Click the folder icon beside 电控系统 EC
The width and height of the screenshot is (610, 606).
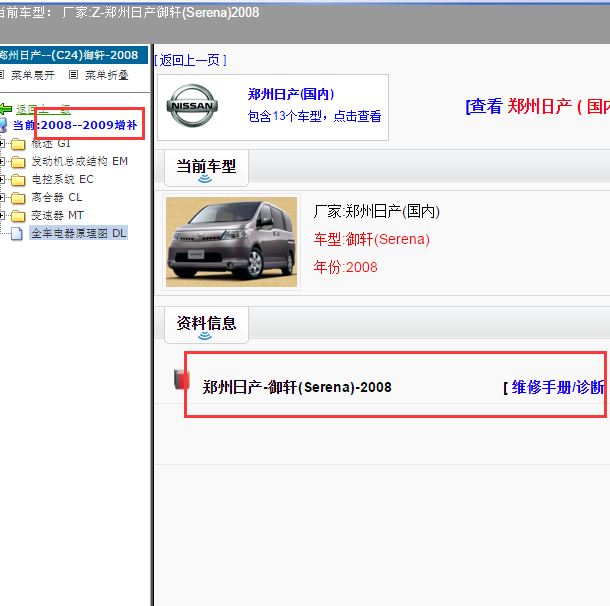click(x=18, y=180)
